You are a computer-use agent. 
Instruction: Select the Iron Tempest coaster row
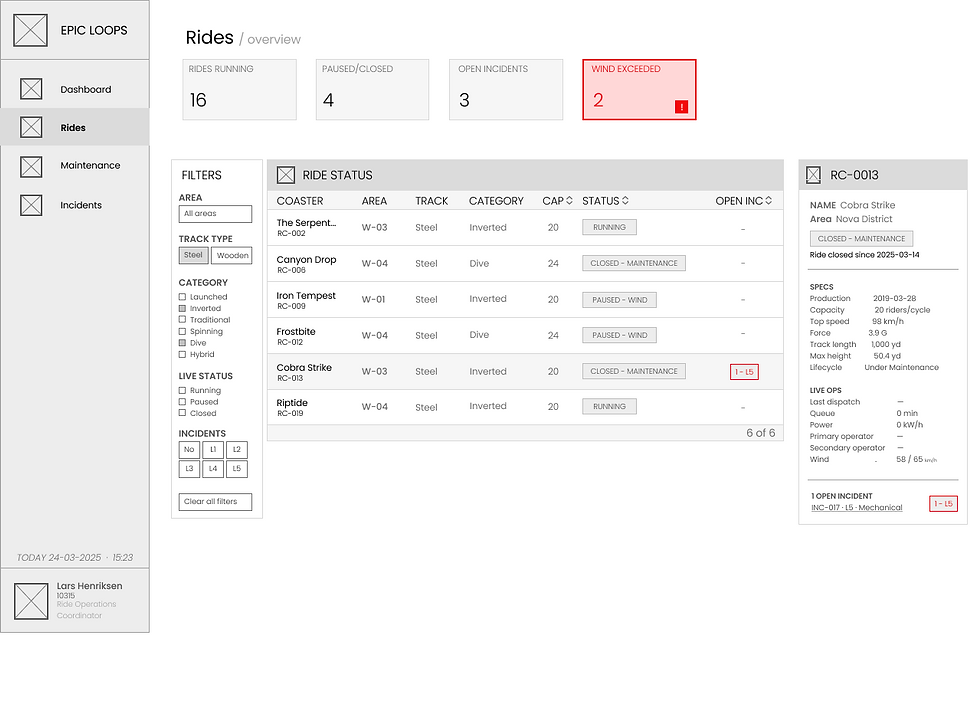[x=525, y=299]
